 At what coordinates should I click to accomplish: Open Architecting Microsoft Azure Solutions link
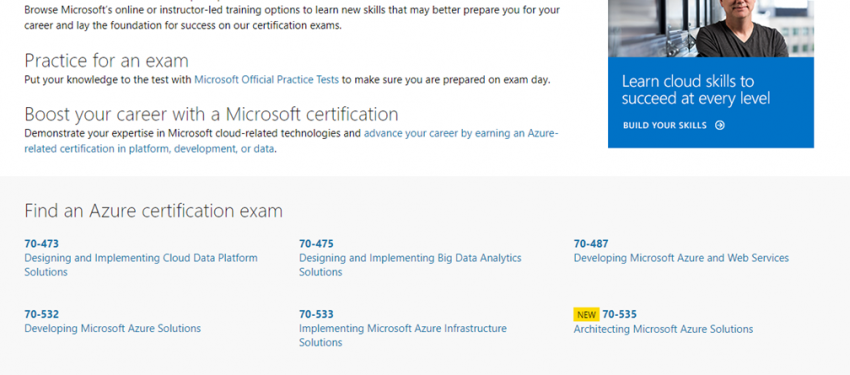[x=663, y=329]
